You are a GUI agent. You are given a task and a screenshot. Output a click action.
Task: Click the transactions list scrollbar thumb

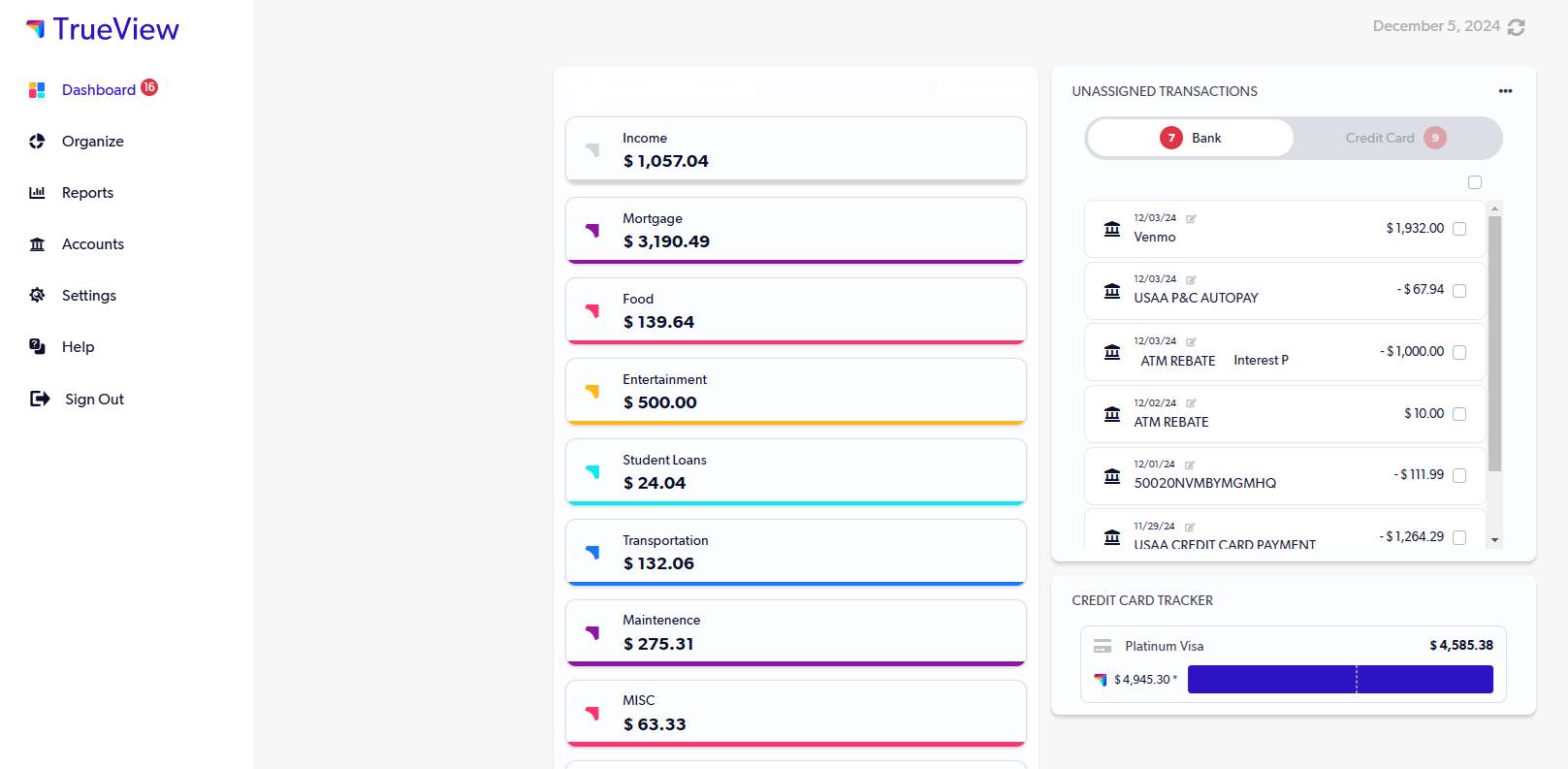(x=1494, y=343)
